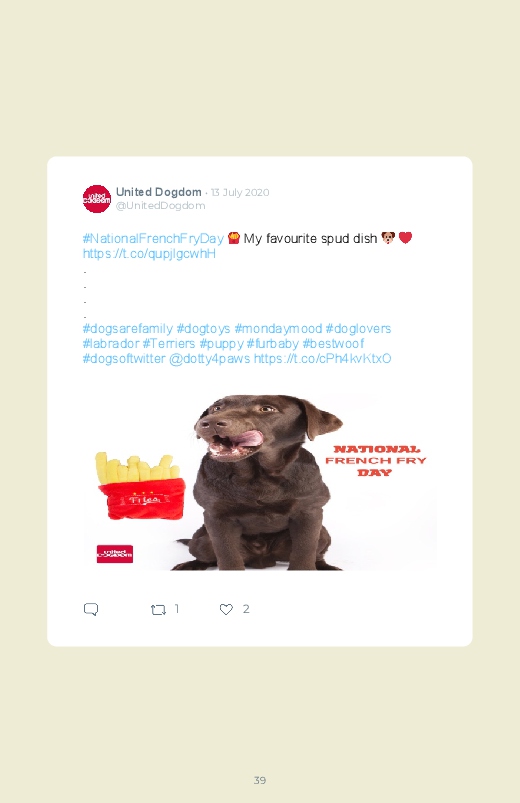The width and height of the screenshot is (520, 803).
Task: Click the heart like icon
Action: pyautogui.click(x=226, y=609)
